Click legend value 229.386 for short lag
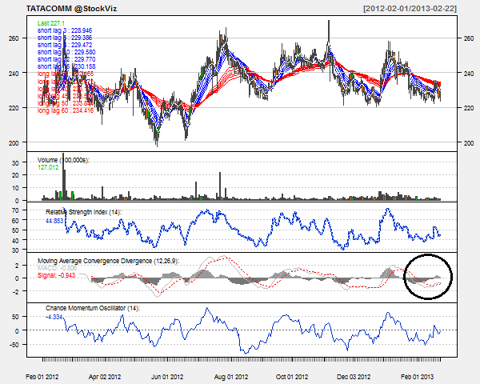 click(x=82, y=38)
